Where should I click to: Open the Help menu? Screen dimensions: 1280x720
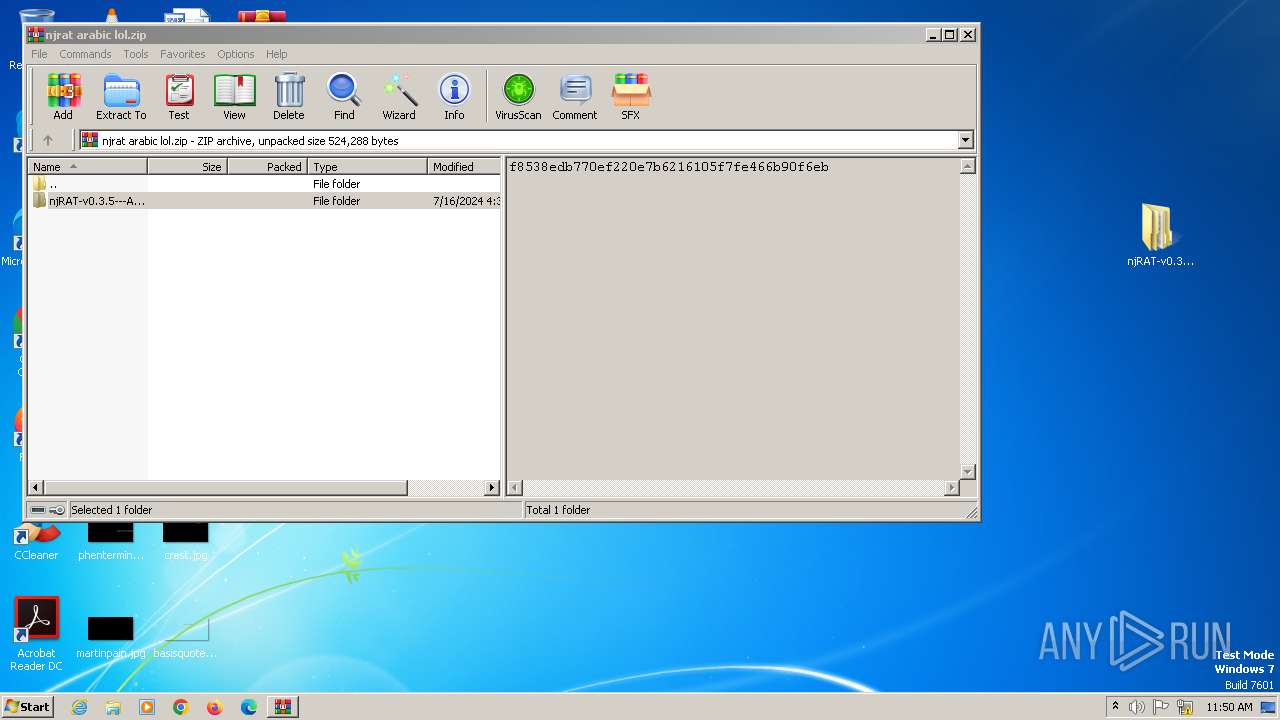point(277,54)
